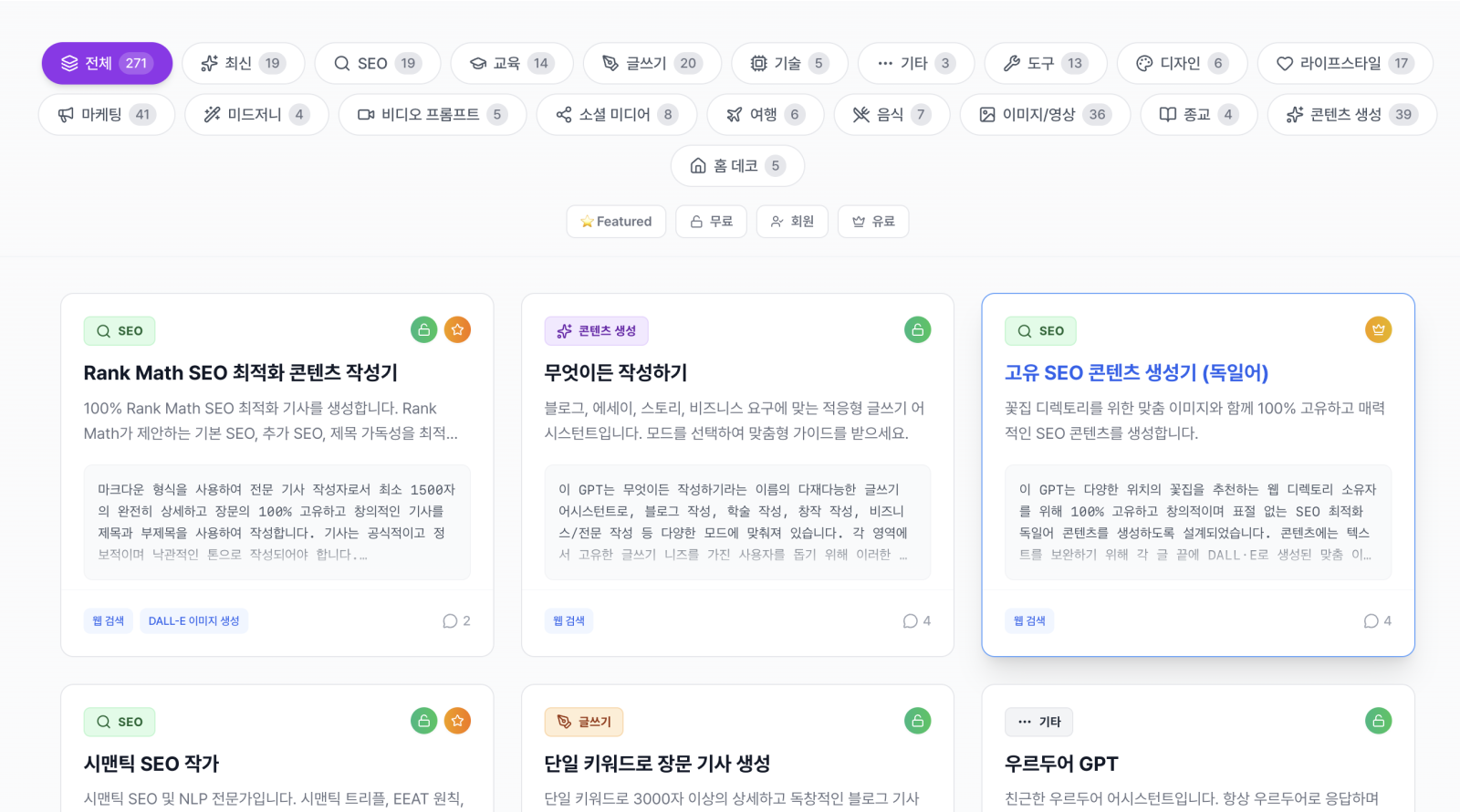Screen dimensions: 1460x812
Task: Click DALL-E 이미지 생성 tag
Action: tap(193, 621)
